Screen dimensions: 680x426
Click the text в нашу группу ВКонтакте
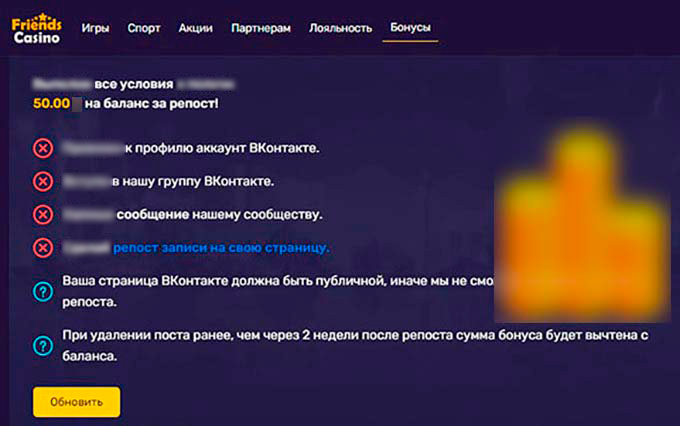[x=193, y=181]
